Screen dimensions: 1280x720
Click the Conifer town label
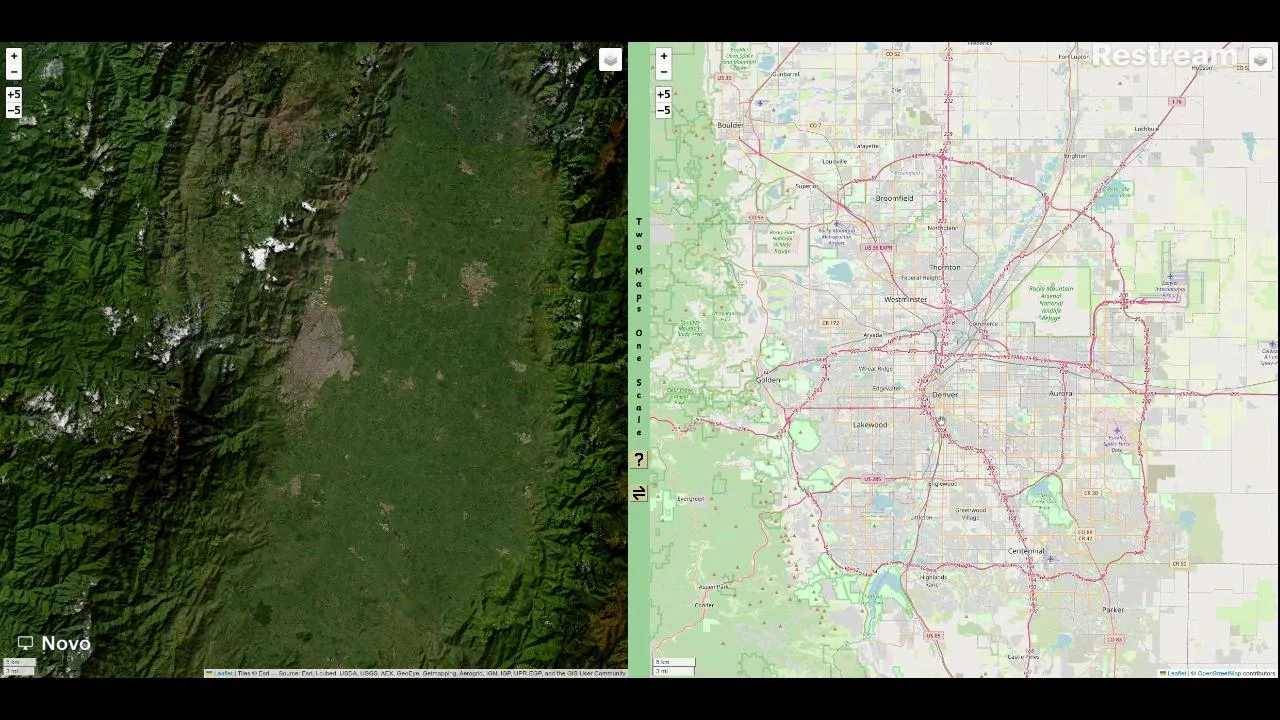pos(704,605)
